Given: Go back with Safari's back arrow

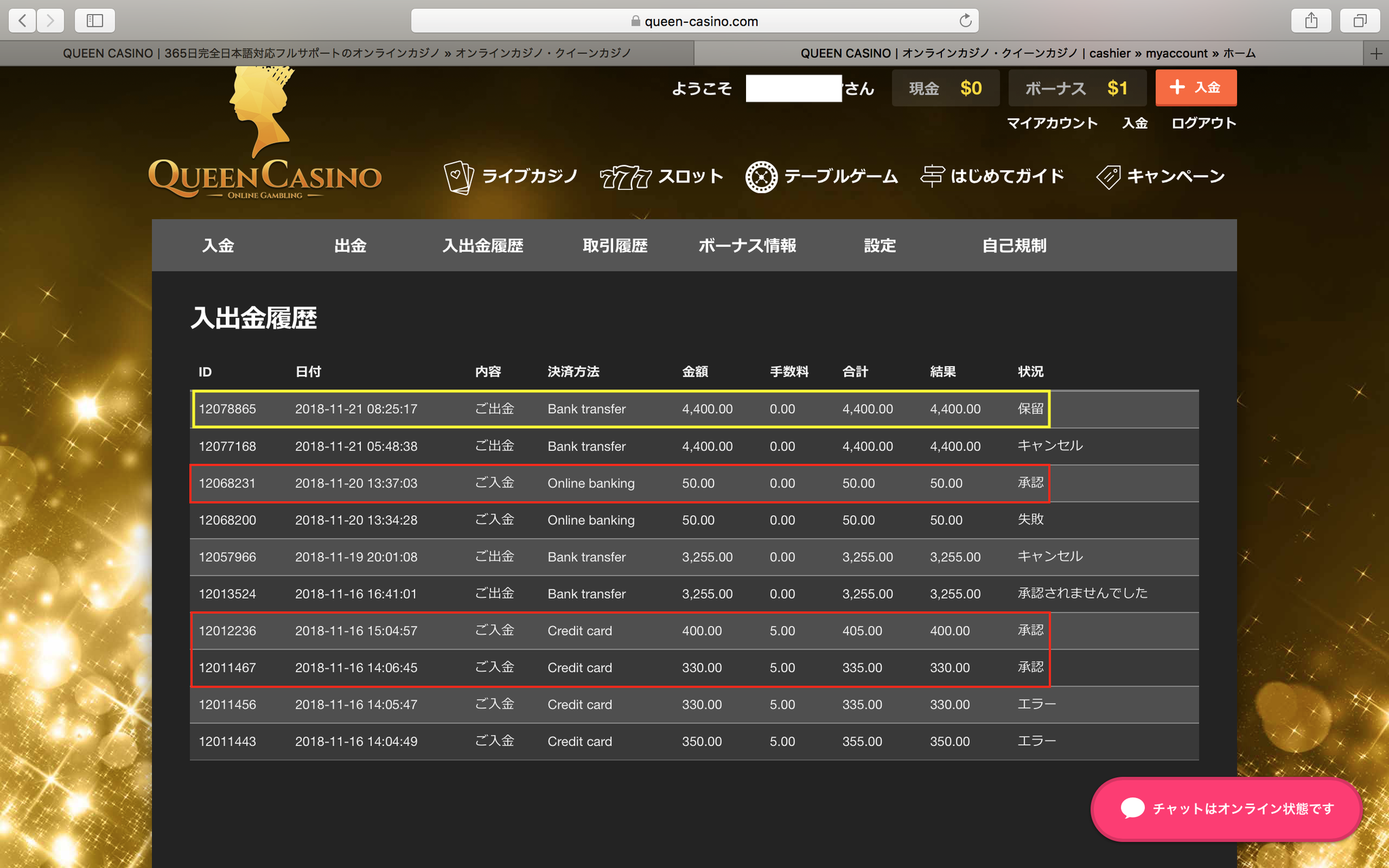Looking at the screenshot, I should tap(22, 20).
